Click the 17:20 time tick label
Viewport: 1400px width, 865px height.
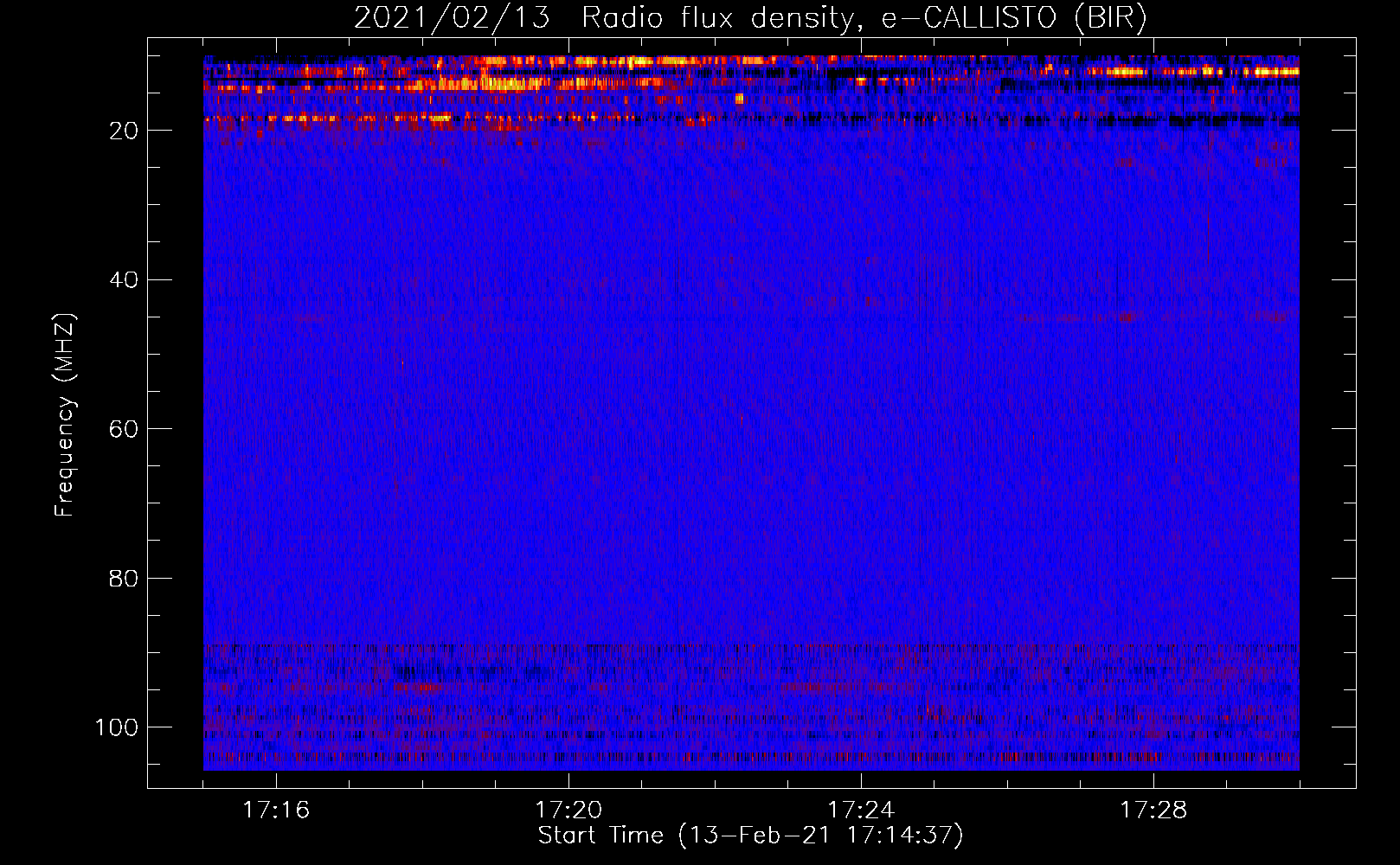pyautogui.click(x=568, y=811)
